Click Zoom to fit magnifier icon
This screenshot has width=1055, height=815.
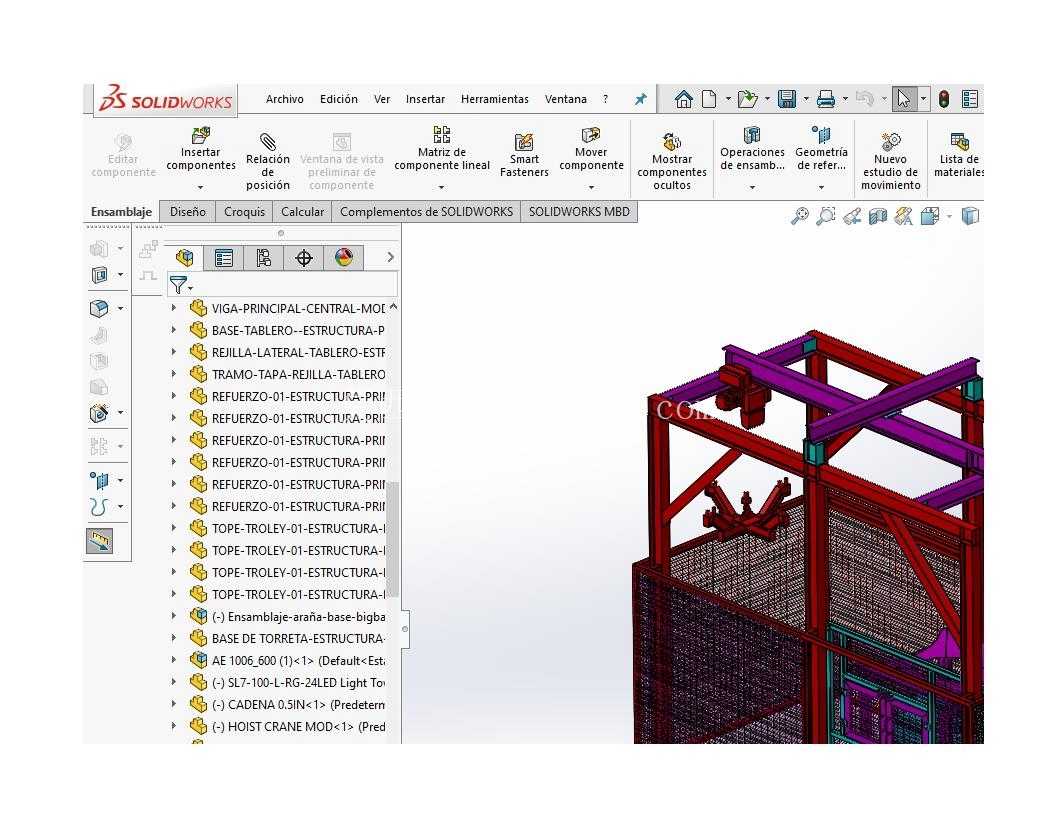click(x=799, y=216)
